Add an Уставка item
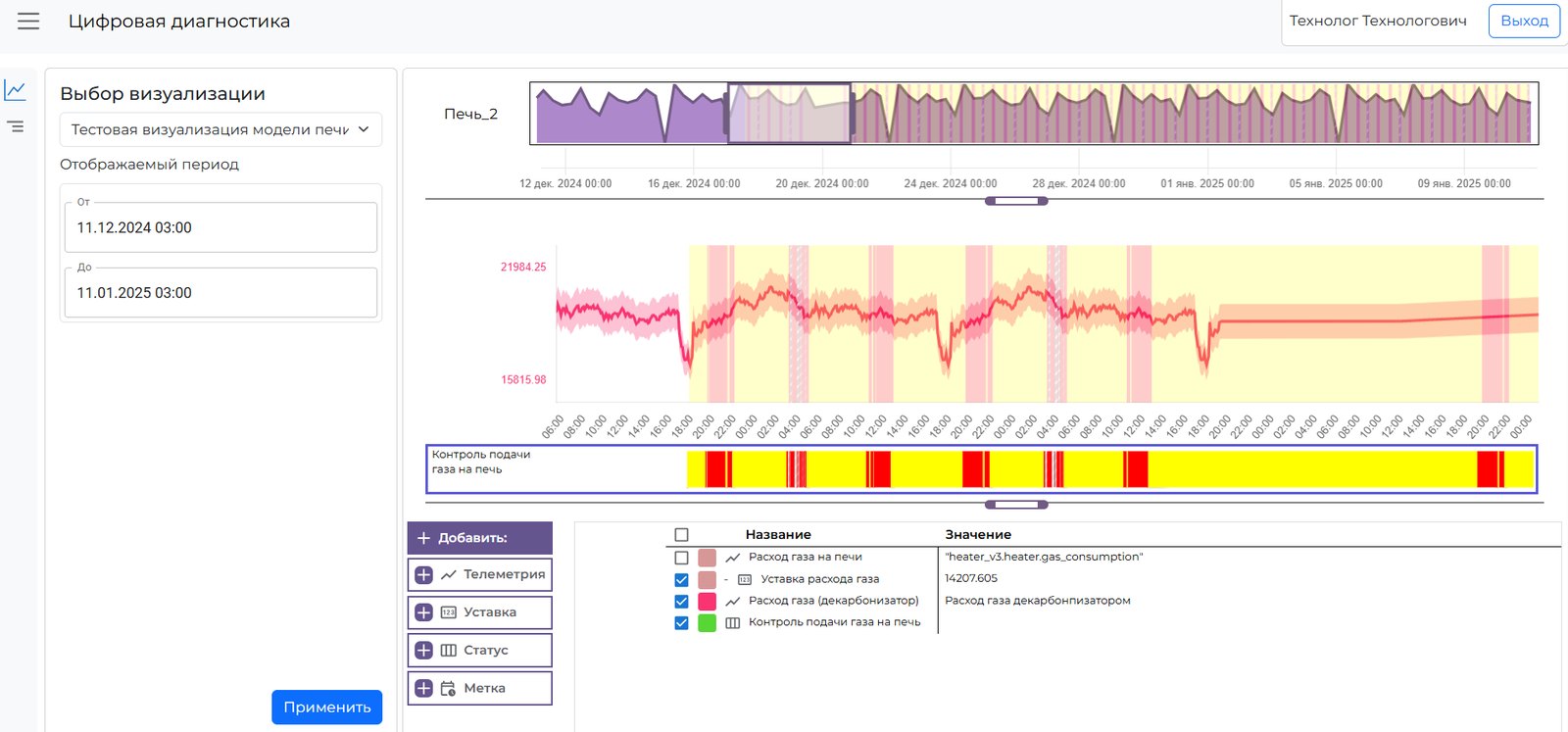The image size is (1568, 732). tap(480, 612)
